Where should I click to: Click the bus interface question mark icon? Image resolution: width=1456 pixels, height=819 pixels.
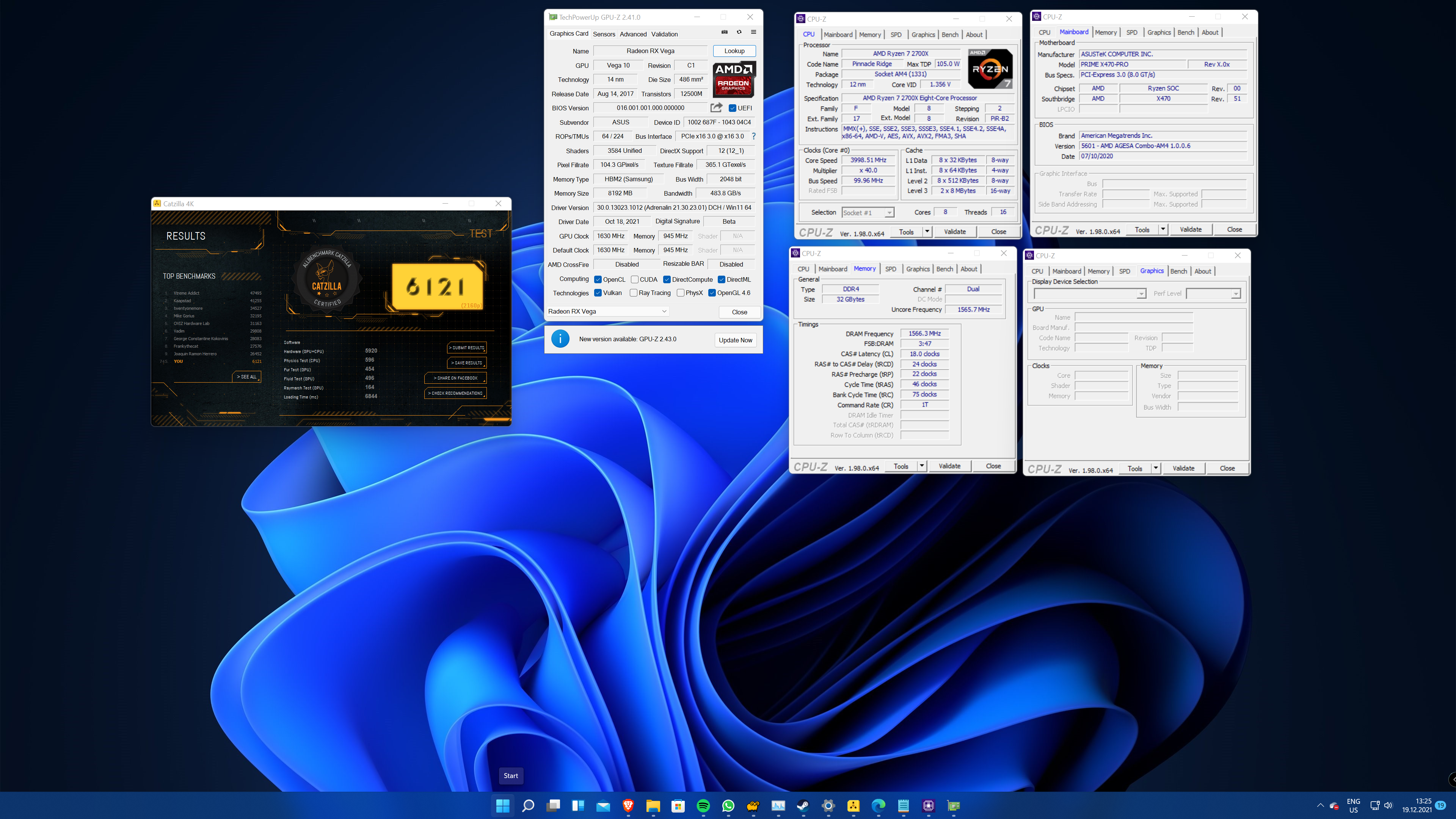point(753,136)
